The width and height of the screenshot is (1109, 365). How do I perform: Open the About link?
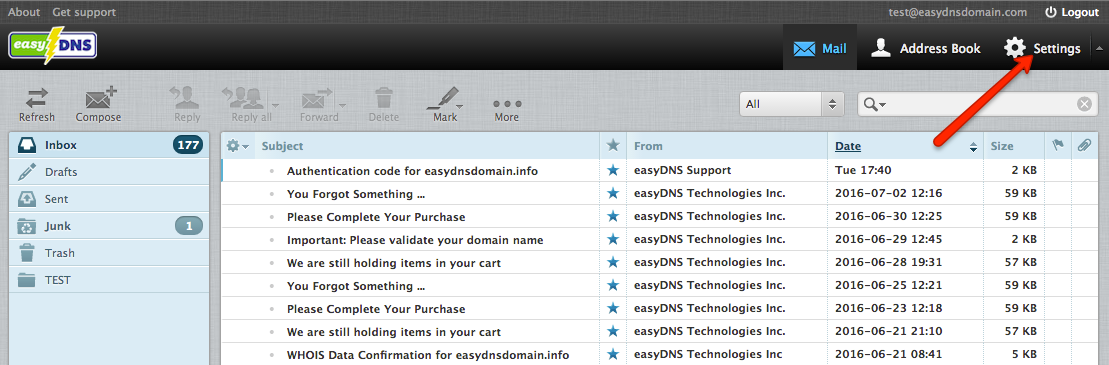pos(24,12)
